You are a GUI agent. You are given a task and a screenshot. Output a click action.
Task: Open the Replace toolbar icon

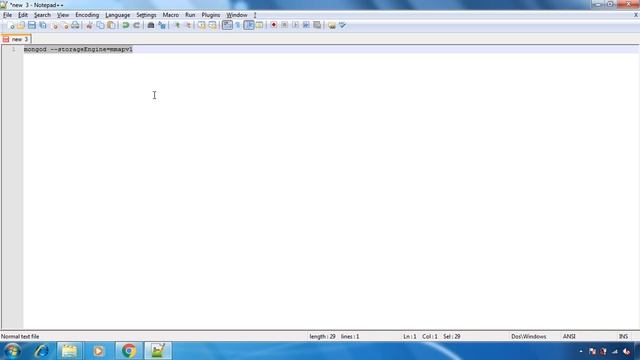point(162,25)
